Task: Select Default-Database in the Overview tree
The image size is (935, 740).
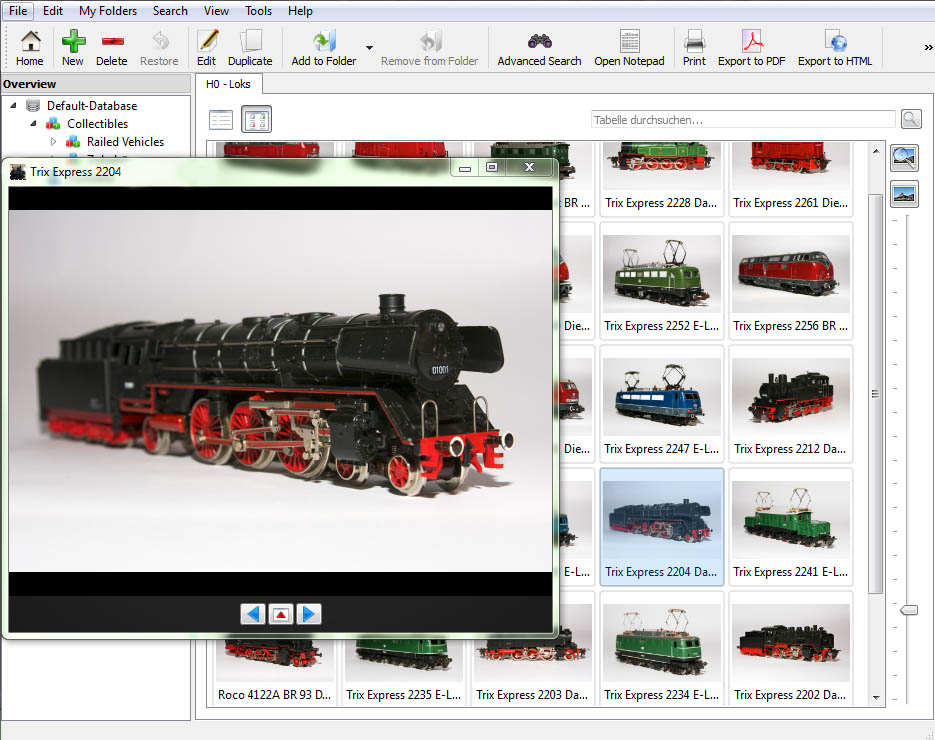Action: click(x=92, y=106)
